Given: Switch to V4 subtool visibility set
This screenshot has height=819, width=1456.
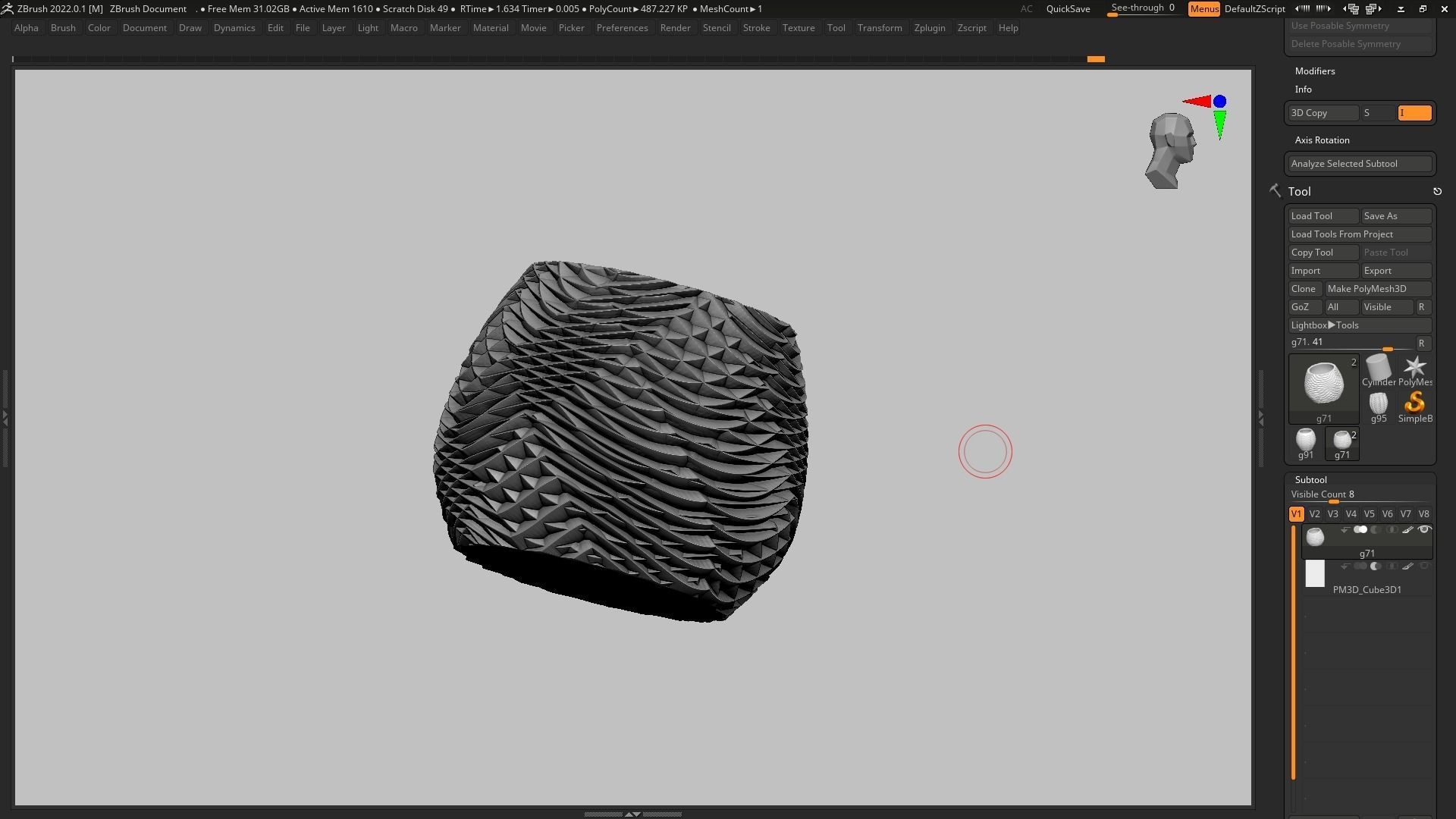Looking at the screenshot, I should tap(1351, 514).
